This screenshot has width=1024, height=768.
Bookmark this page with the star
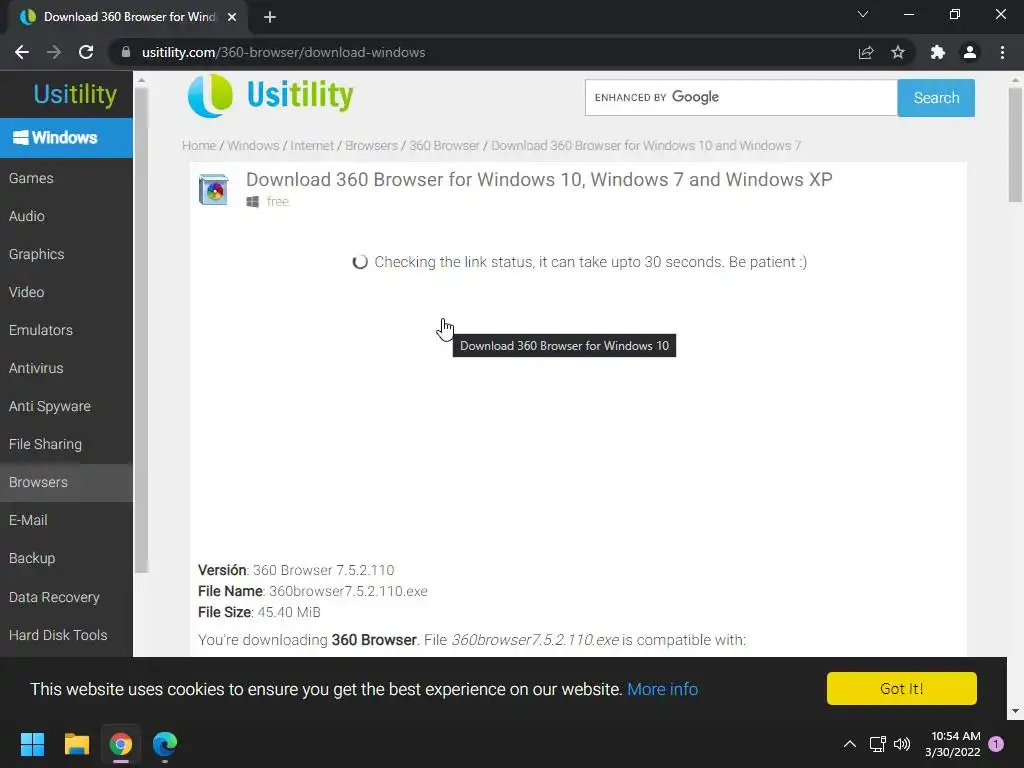tap(898, 52)
